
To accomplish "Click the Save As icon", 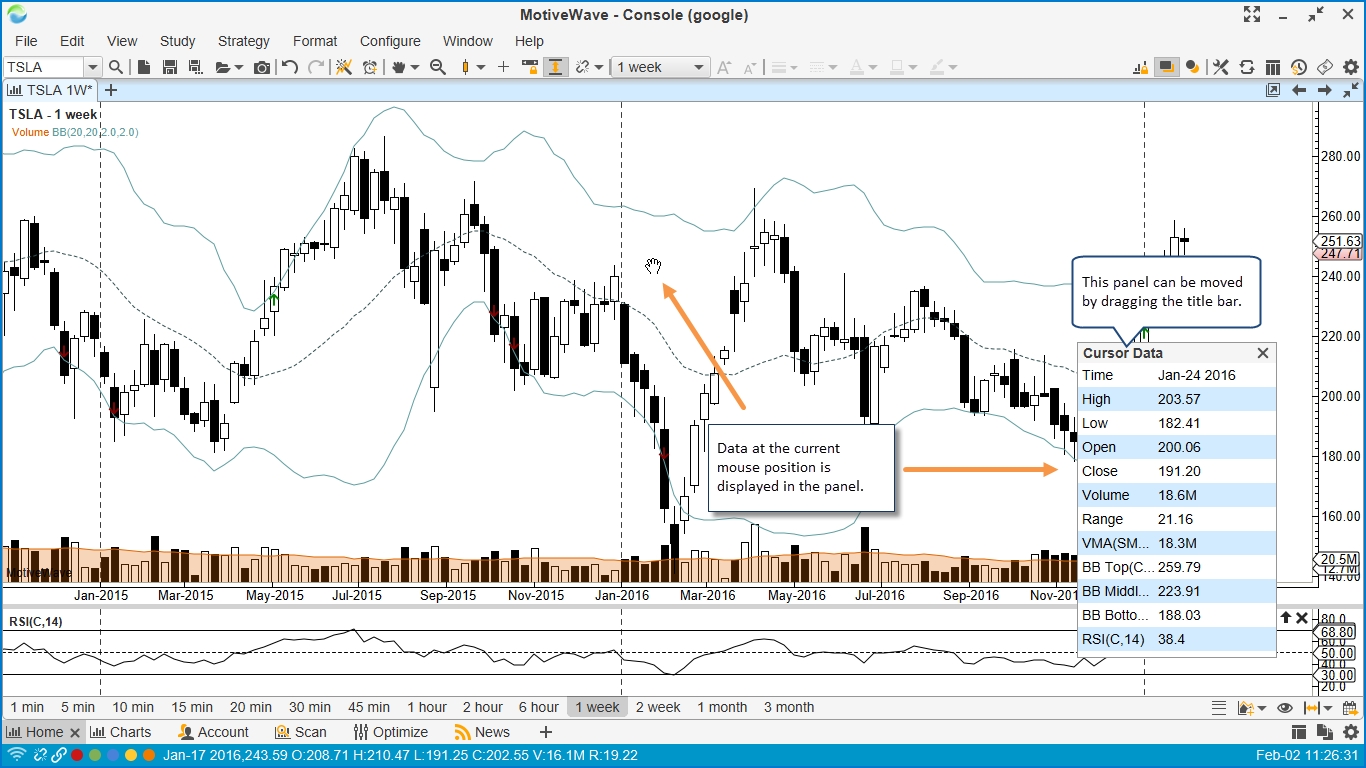I will tap(195, 67).
